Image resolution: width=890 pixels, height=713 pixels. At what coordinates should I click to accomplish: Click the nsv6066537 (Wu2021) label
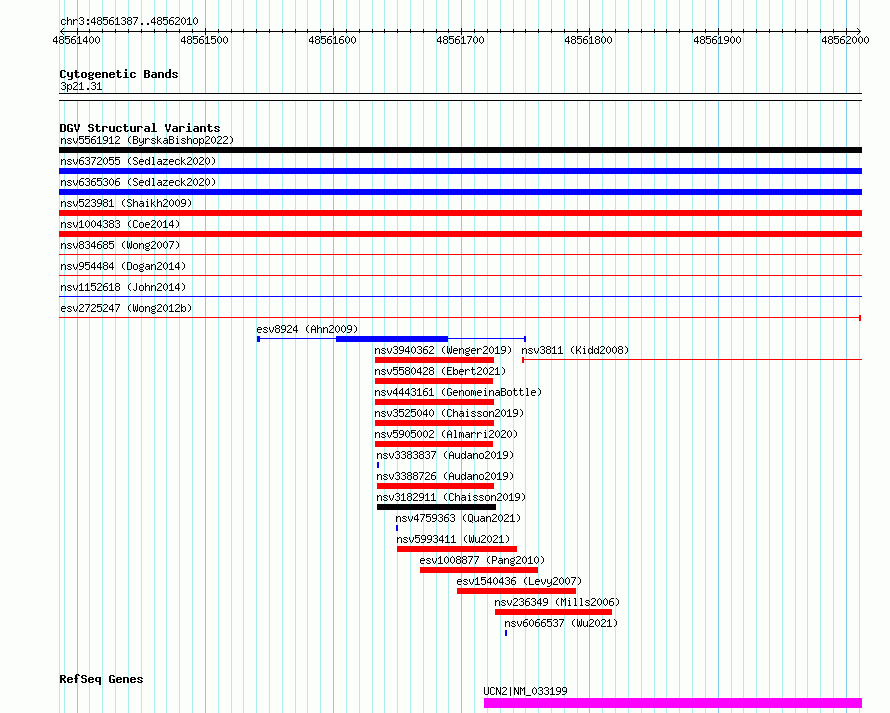coord(561,623)
